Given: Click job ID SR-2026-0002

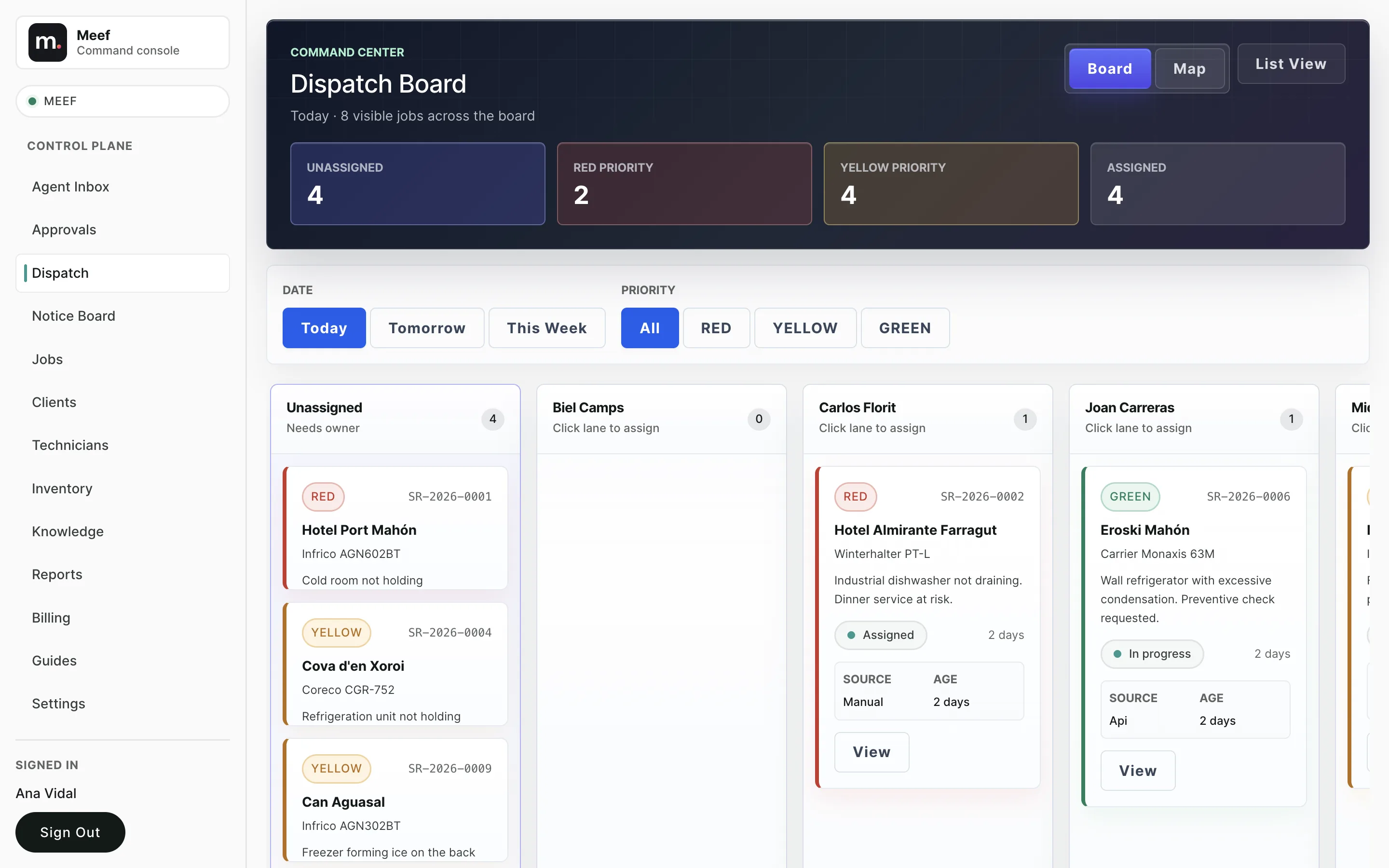Looking at the screenshot, I should pos(982,497).
